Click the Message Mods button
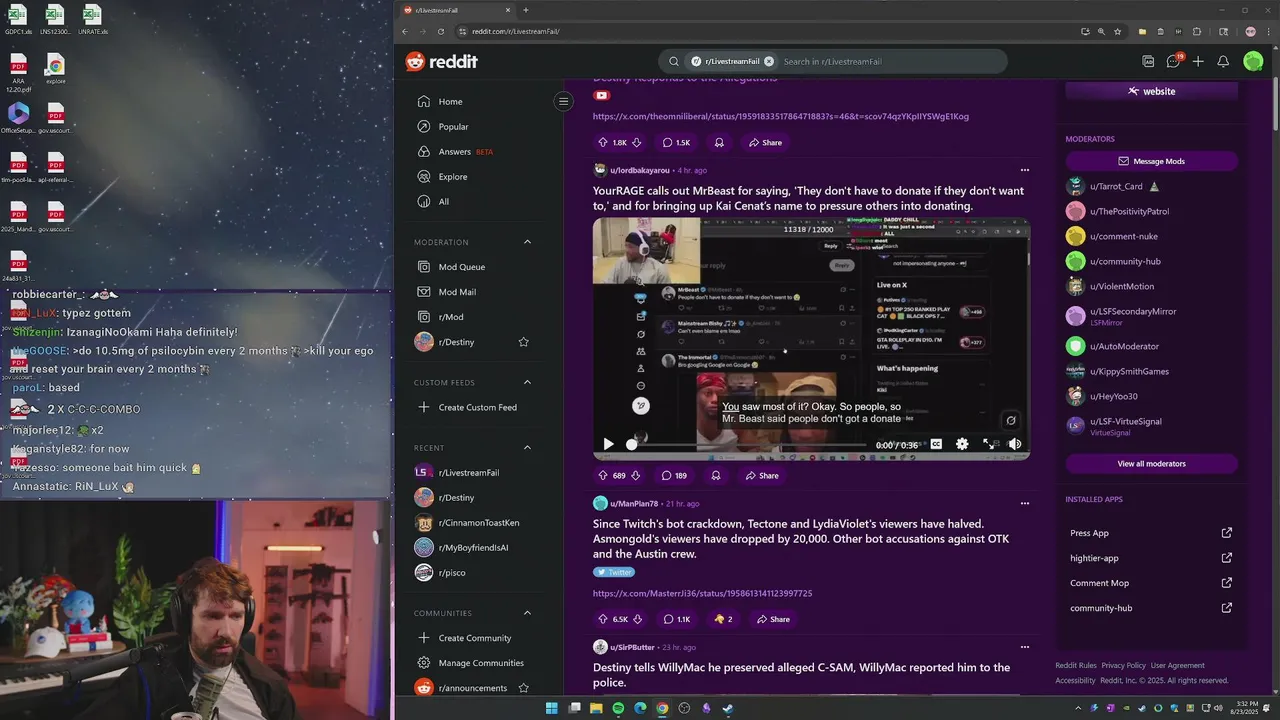The width and height of the screenshot is (1280, 720). pos(1151,161)
